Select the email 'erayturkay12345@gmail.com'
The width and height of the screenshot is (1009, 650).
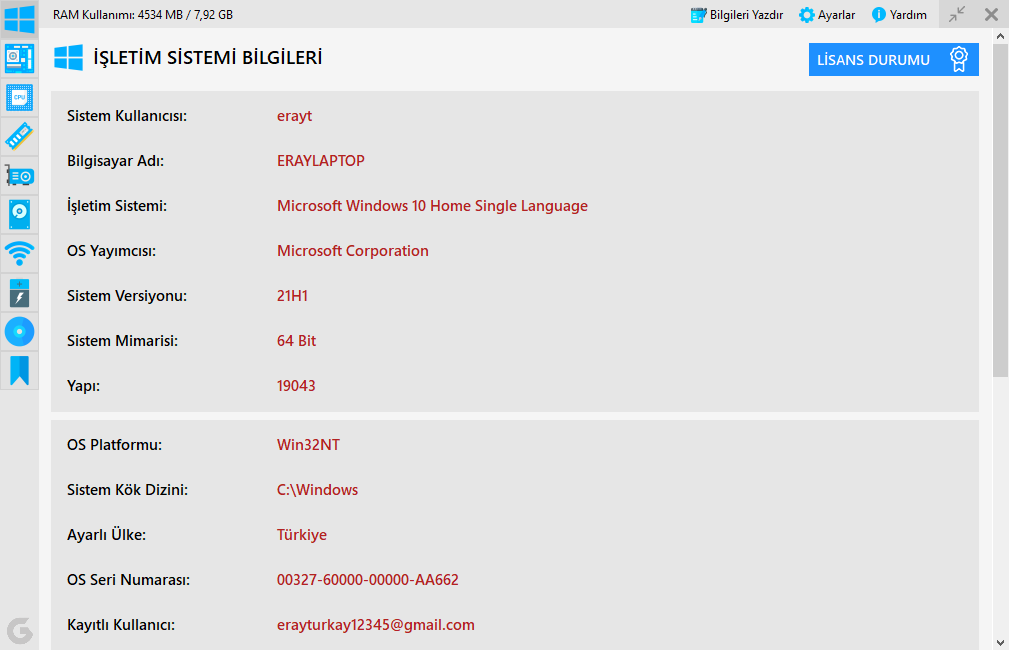coord(376,625)
